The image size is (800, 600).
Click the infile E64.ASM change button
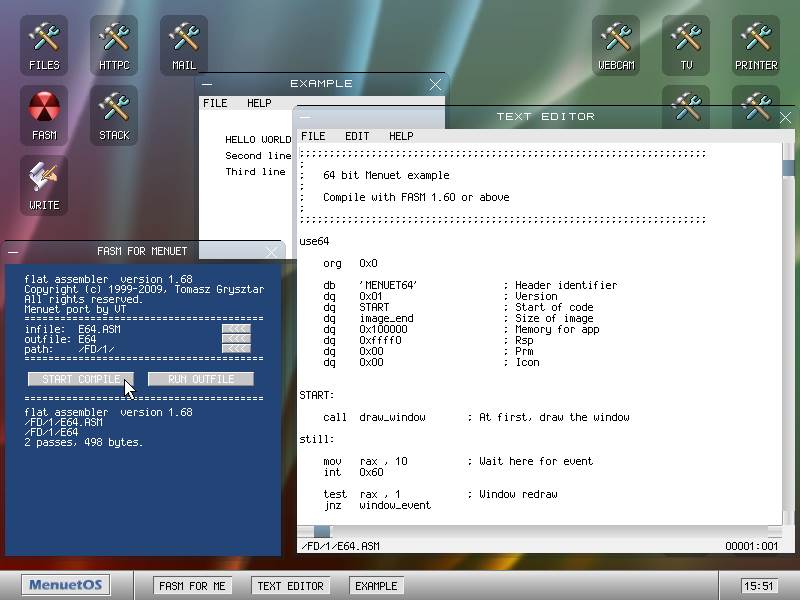[x=236, y=329]
